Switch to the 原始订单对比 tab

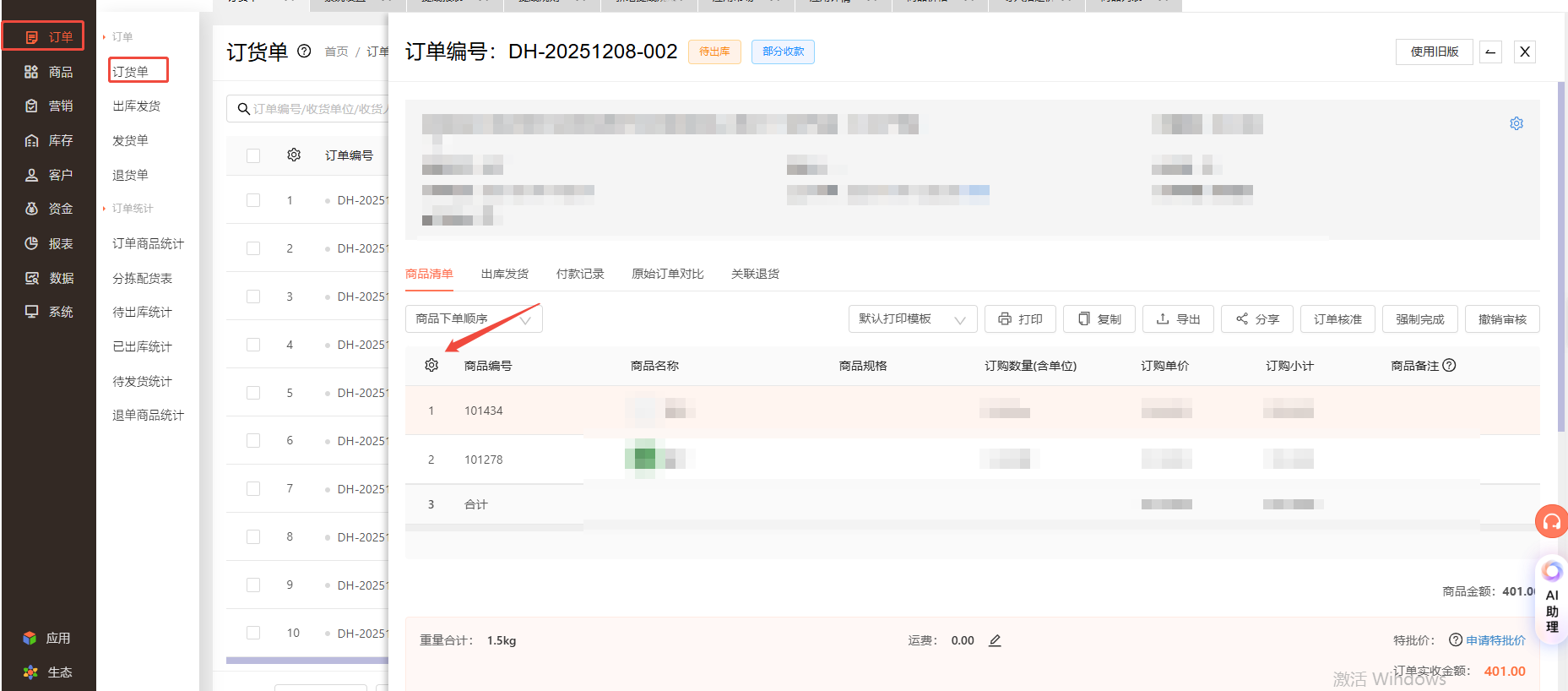point(668,274)
